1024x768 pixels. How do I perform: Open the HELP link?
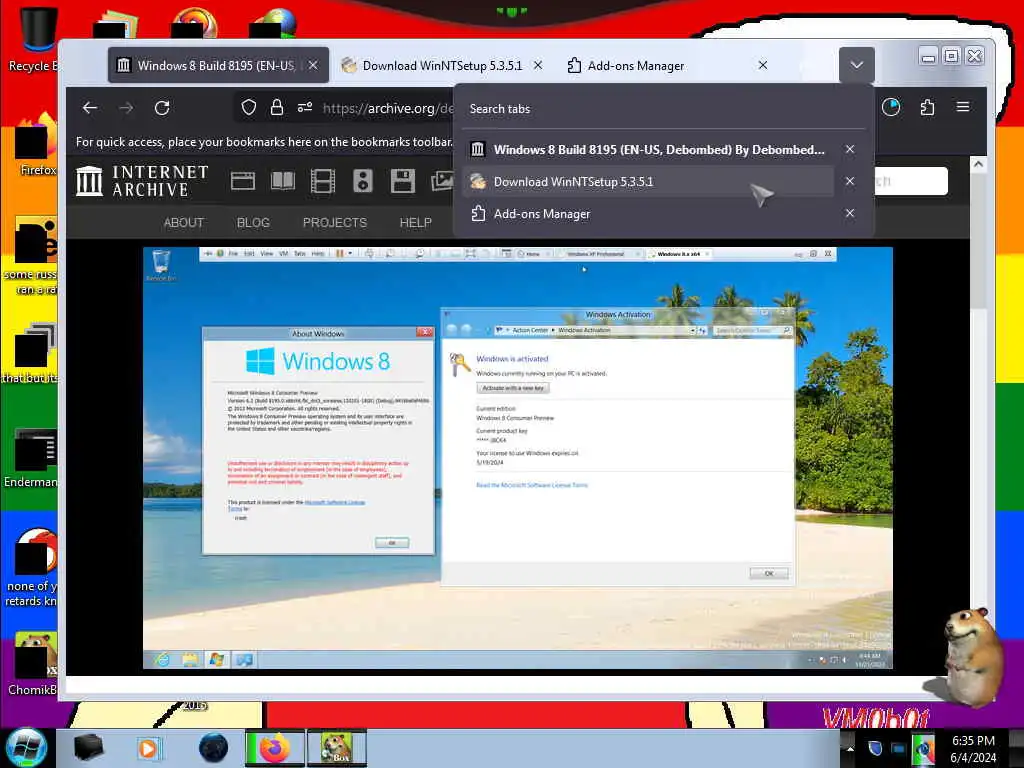(415, 223)
